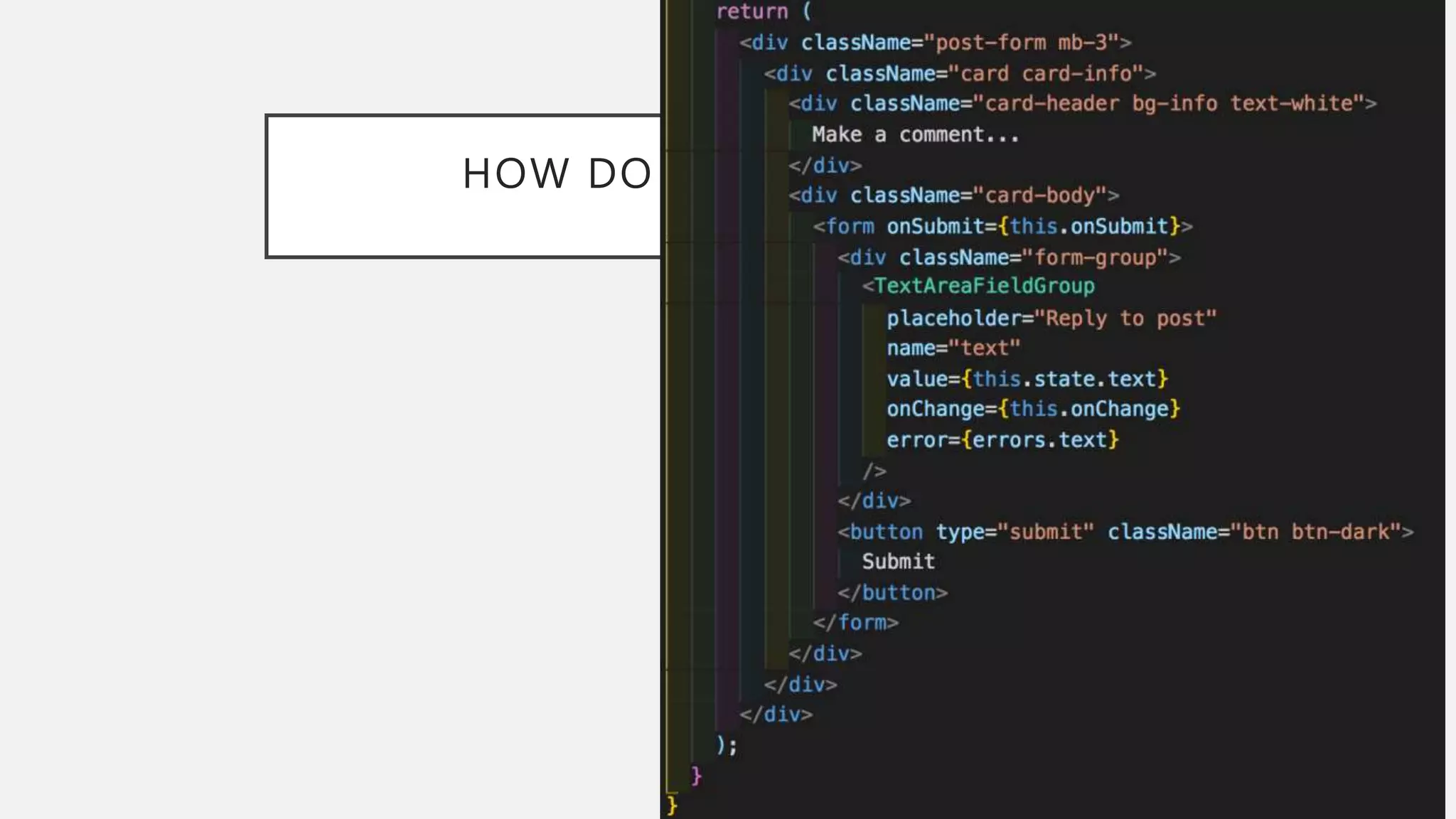Image resolution: width=1456 pixels, height=819 pixels.
Task: Click 'Make a comment...' text line
Action: [x=915, y=134]
